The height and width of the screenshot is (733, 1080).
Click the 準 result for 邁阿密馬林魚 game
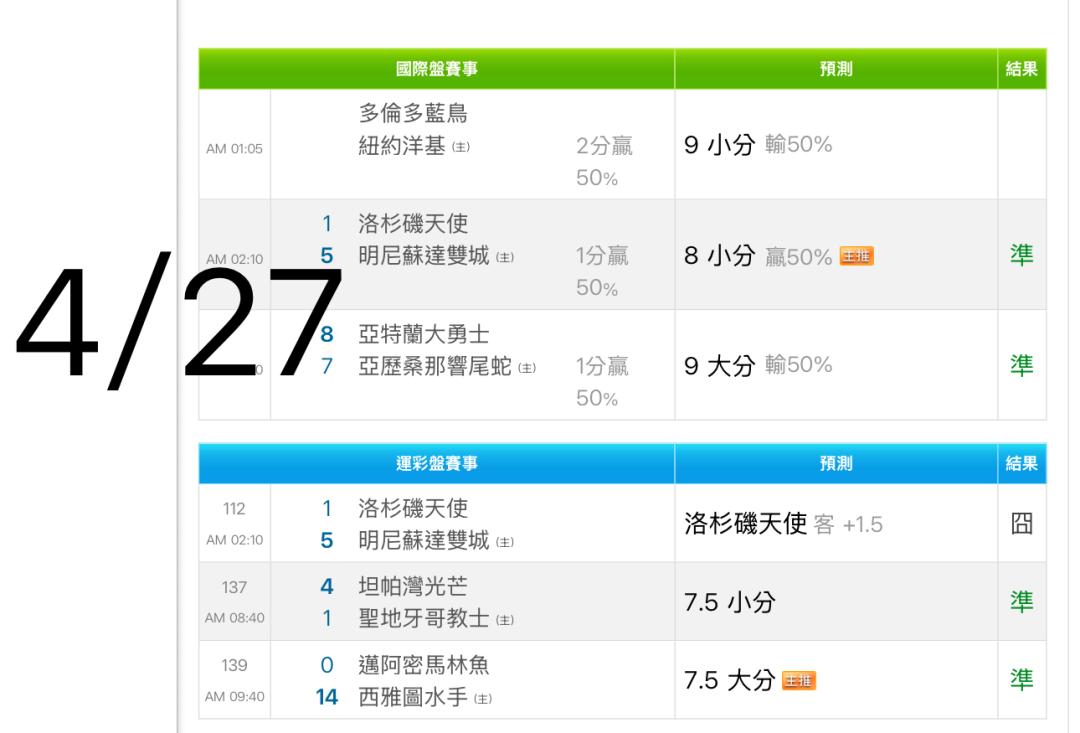(1022, 680)
